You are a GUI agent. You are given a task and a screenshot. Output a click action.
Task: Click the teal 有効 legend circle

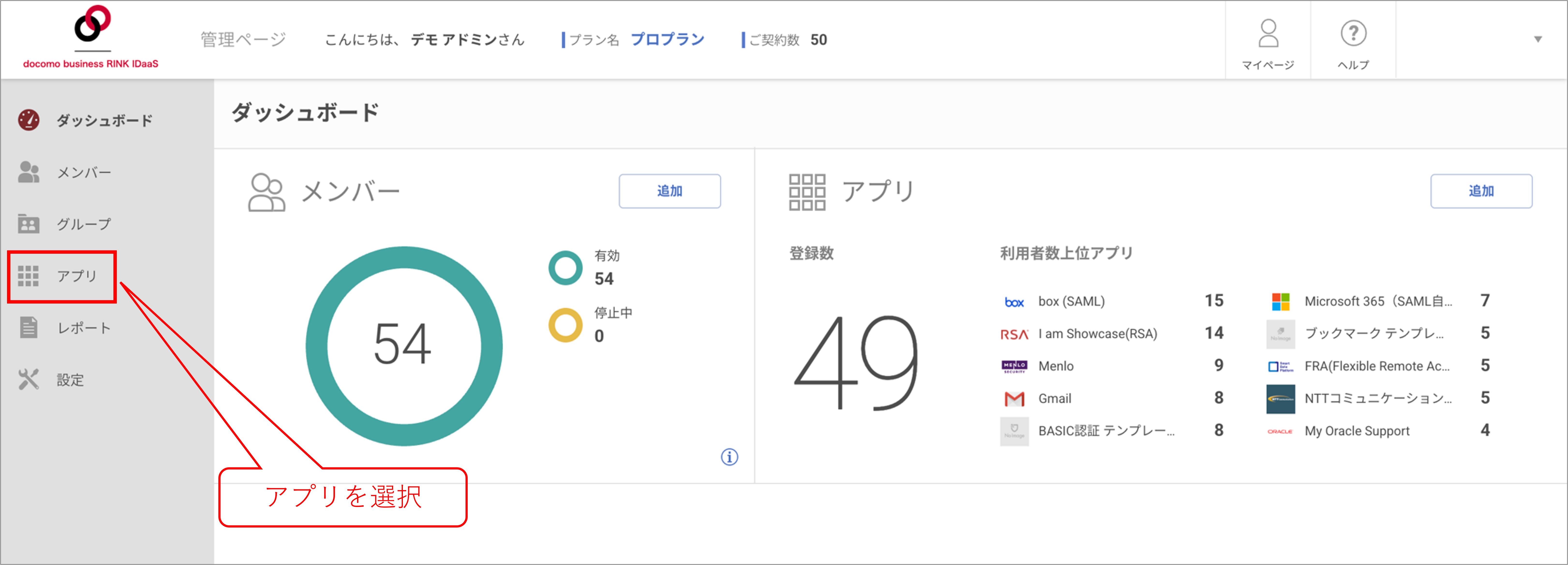click(565, 268)
